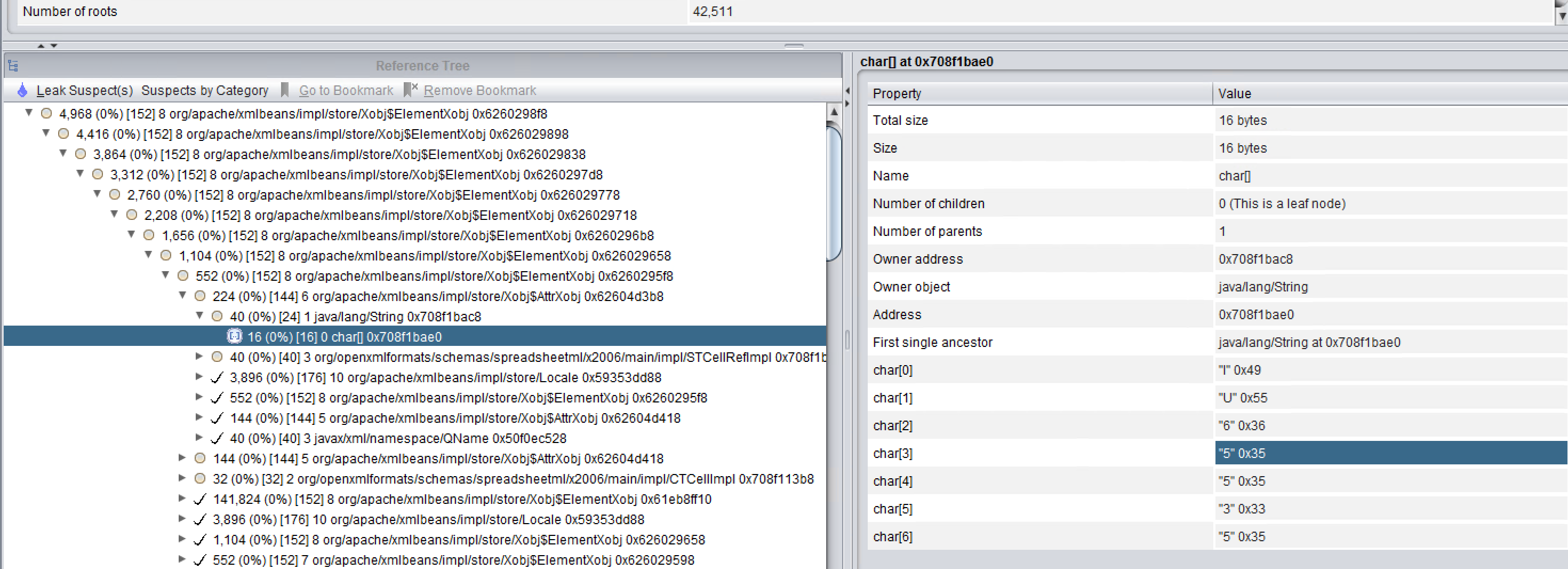
Task: Select unchecked 144 AttrXobj 0x62604d418 row
Action: (x=438, y=459)
